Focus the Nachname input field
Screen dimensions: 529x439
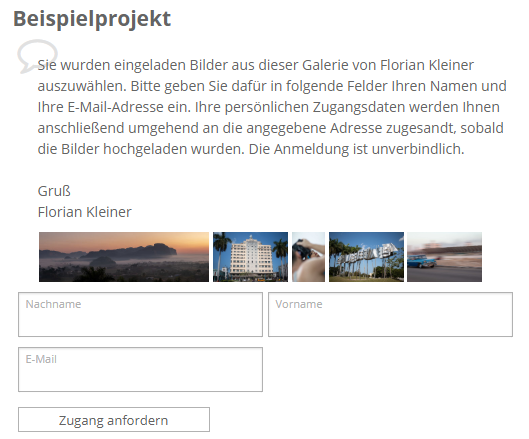(140, 314)
